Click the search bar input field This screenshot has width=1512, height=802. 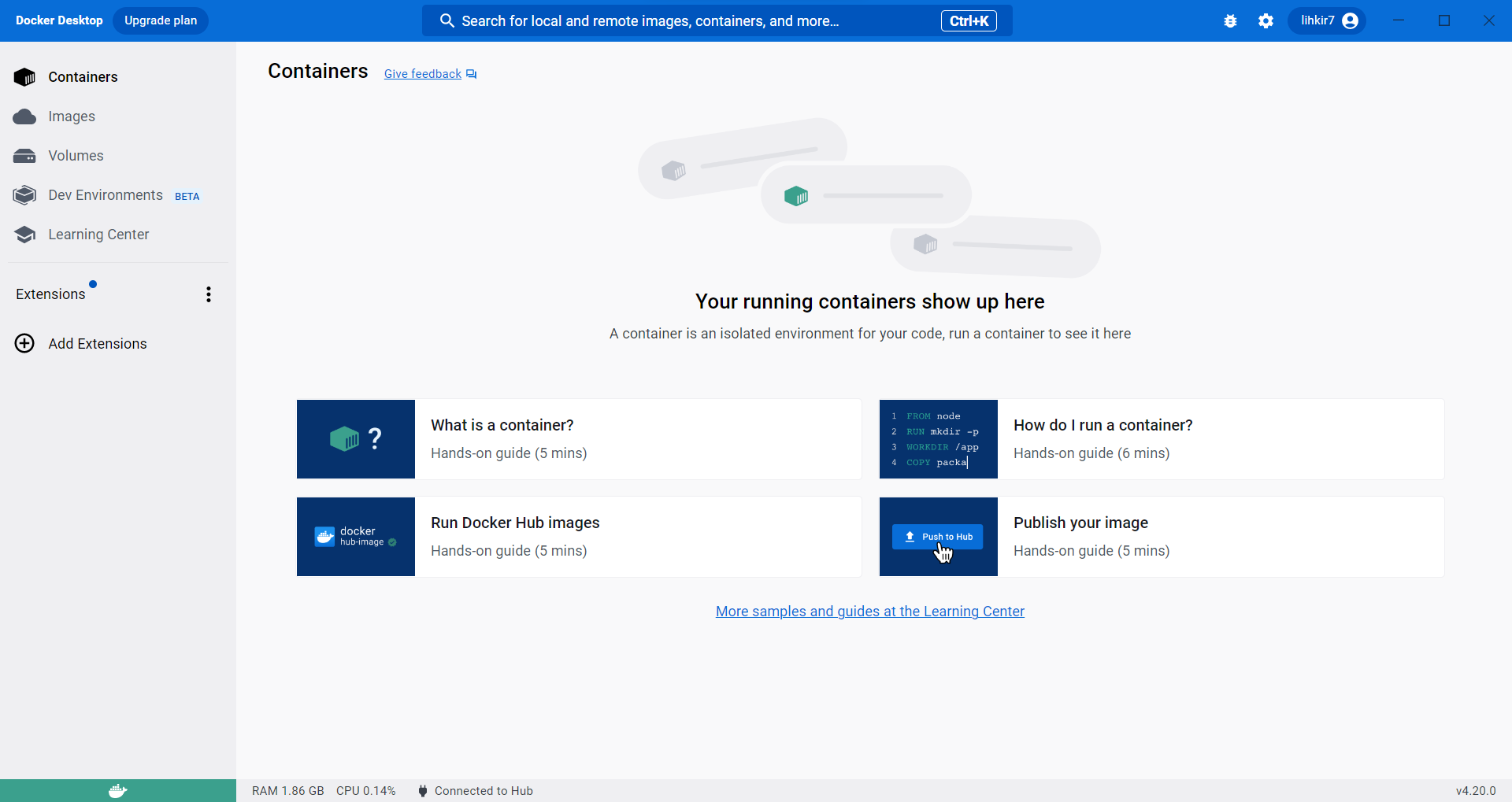coord(717,20)
